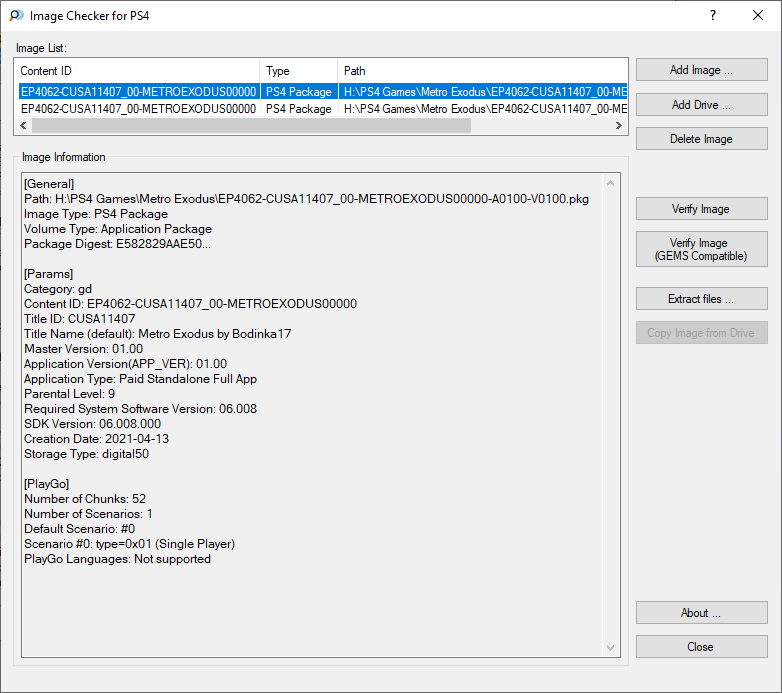
Task: Click the path cell in first row
Action: click(x=483, y=92)
